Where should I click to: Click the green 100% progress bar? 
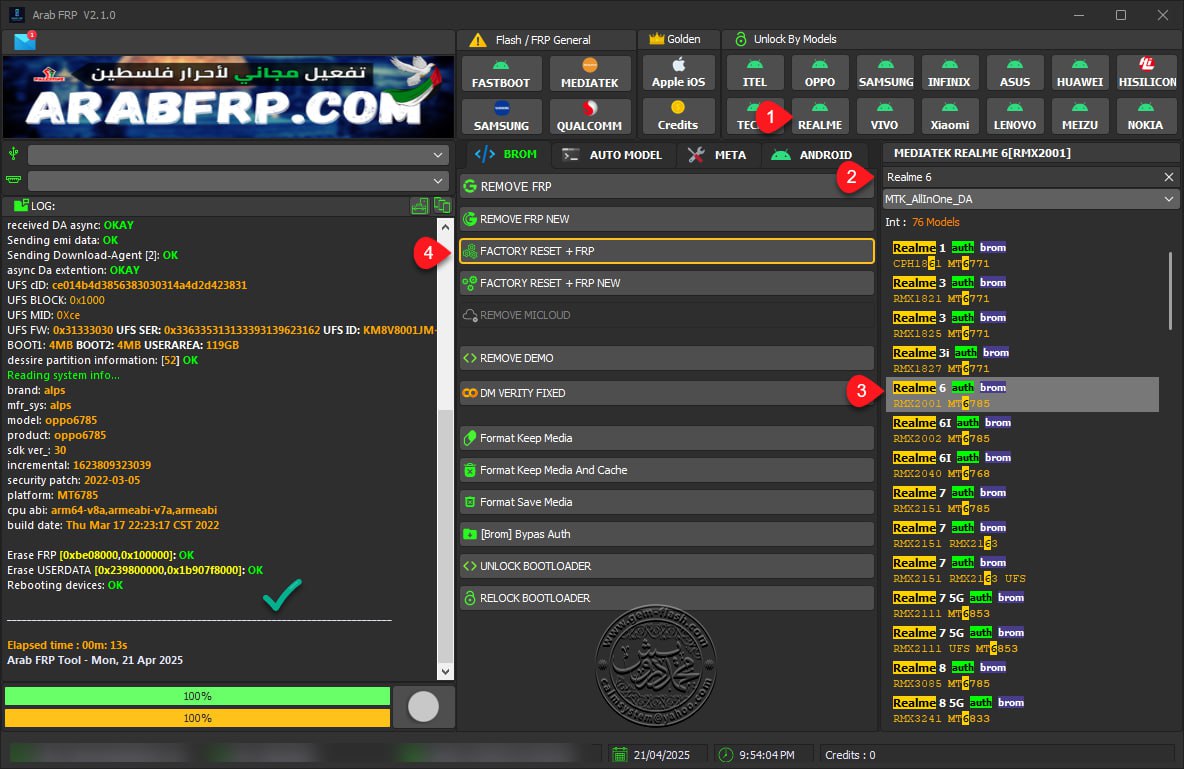click(x=197, y=696)
